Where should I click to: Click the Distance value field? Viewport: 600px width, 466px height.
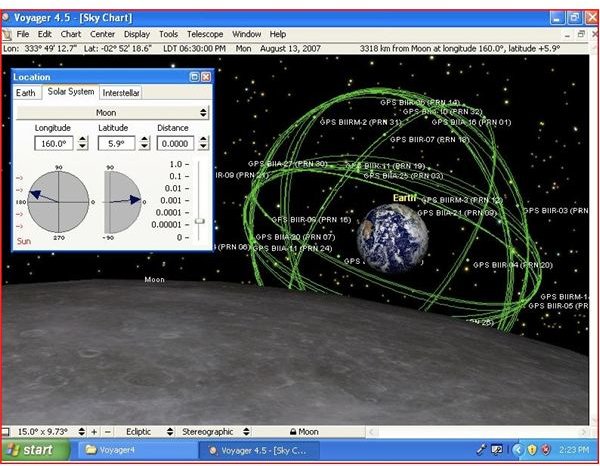pos(175,143)
